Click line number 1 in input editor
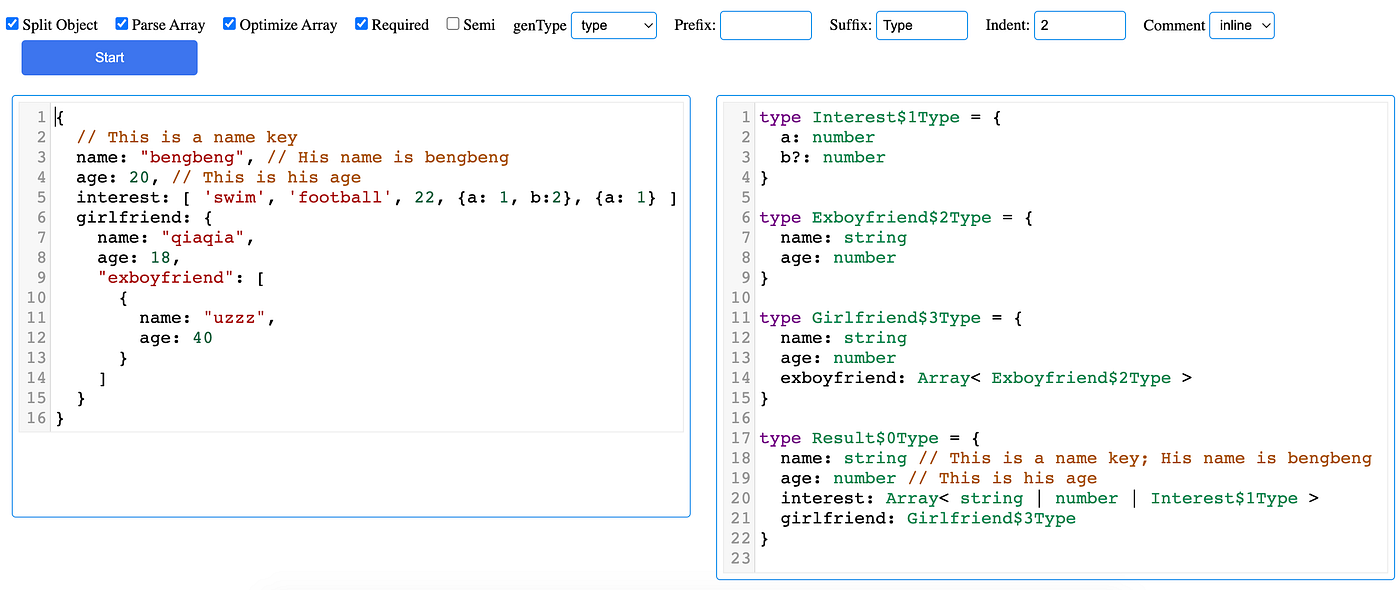This screenshot has width=1400, height=590. click(41, 117)
